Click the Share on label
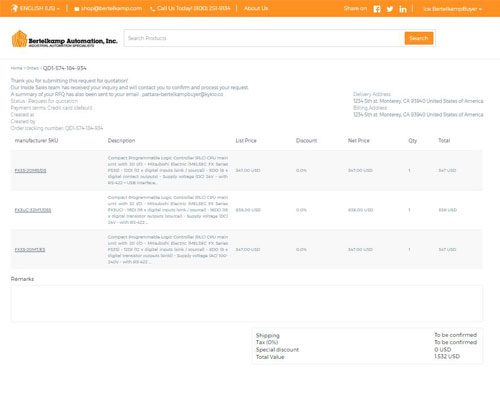The image size is (500, 400). point(355,8)
